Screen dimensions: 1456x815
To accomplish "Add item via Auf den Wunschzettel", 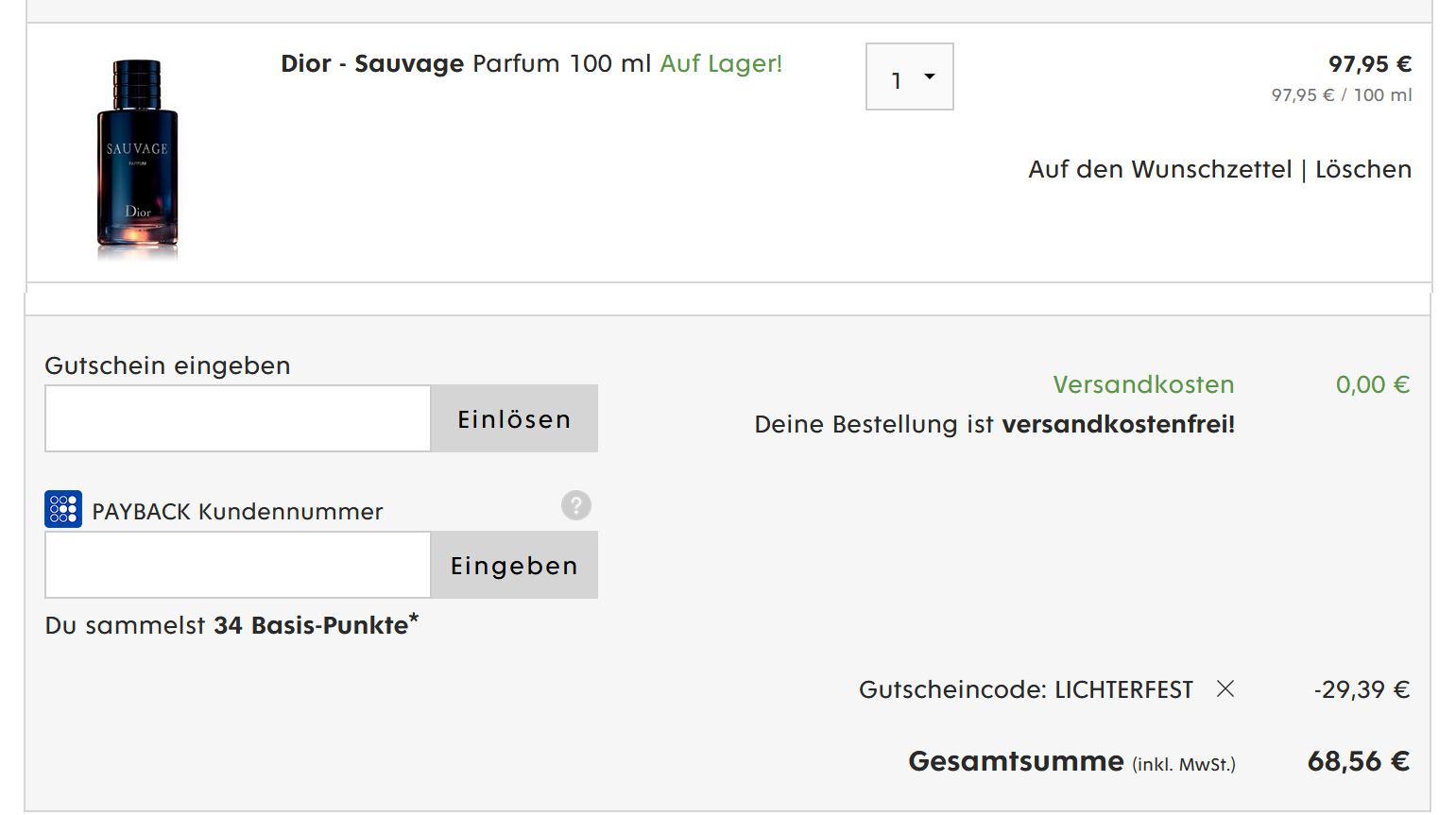I will coord(1159,170).
